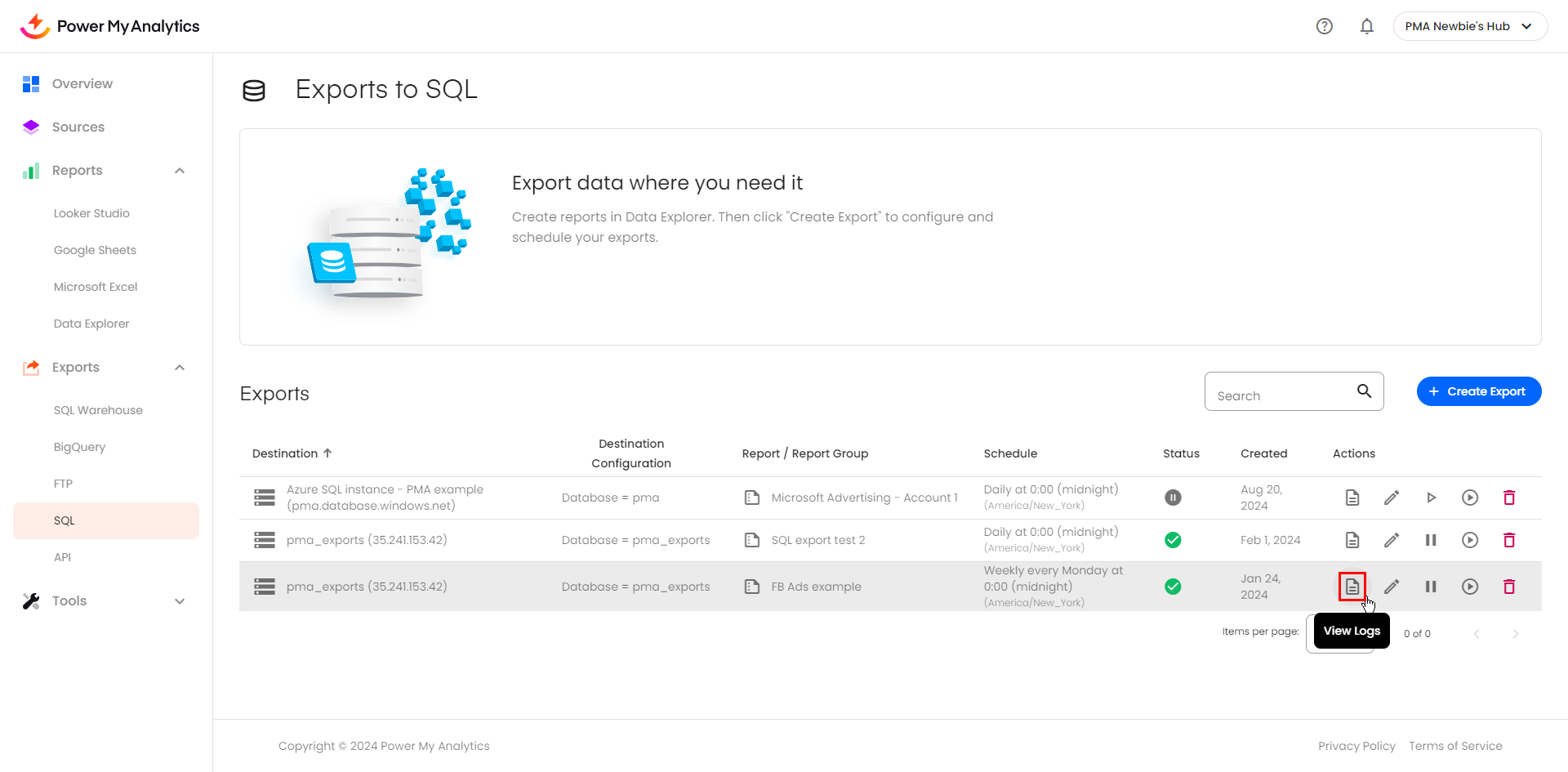Focus the exports Search field
The width and height of the screenshot is (1568, 772).
coord(1280,395)
